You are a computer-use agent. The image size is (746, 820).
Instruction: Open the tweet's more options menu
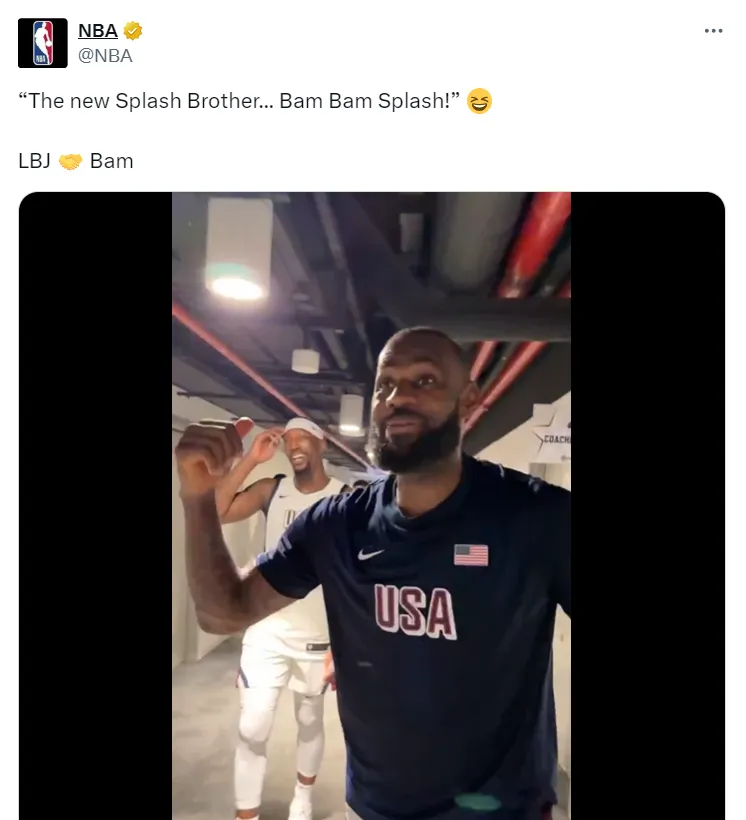[x=713, y=31]
